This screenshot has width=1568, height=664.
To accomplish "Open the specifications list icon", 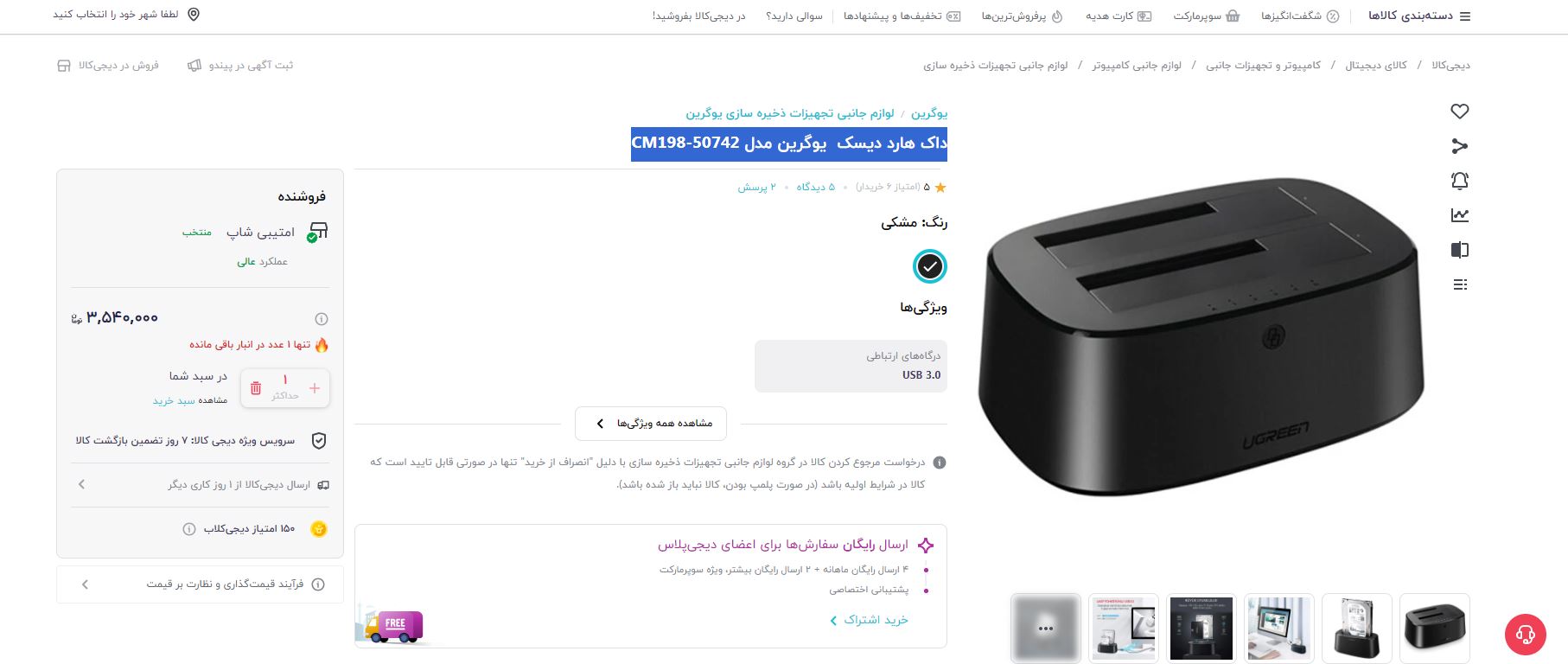I will tap(1460, 284).
